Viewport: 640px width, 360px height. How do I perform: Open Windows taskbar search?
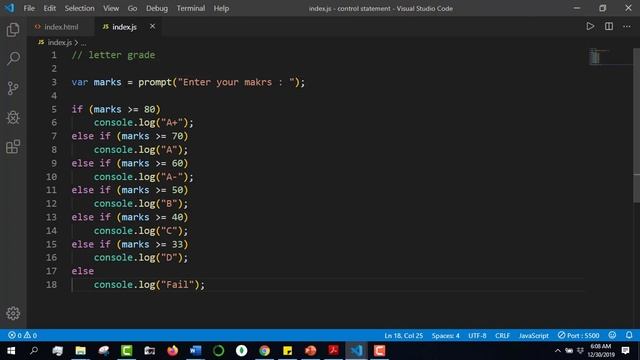(x=34, y=351)
